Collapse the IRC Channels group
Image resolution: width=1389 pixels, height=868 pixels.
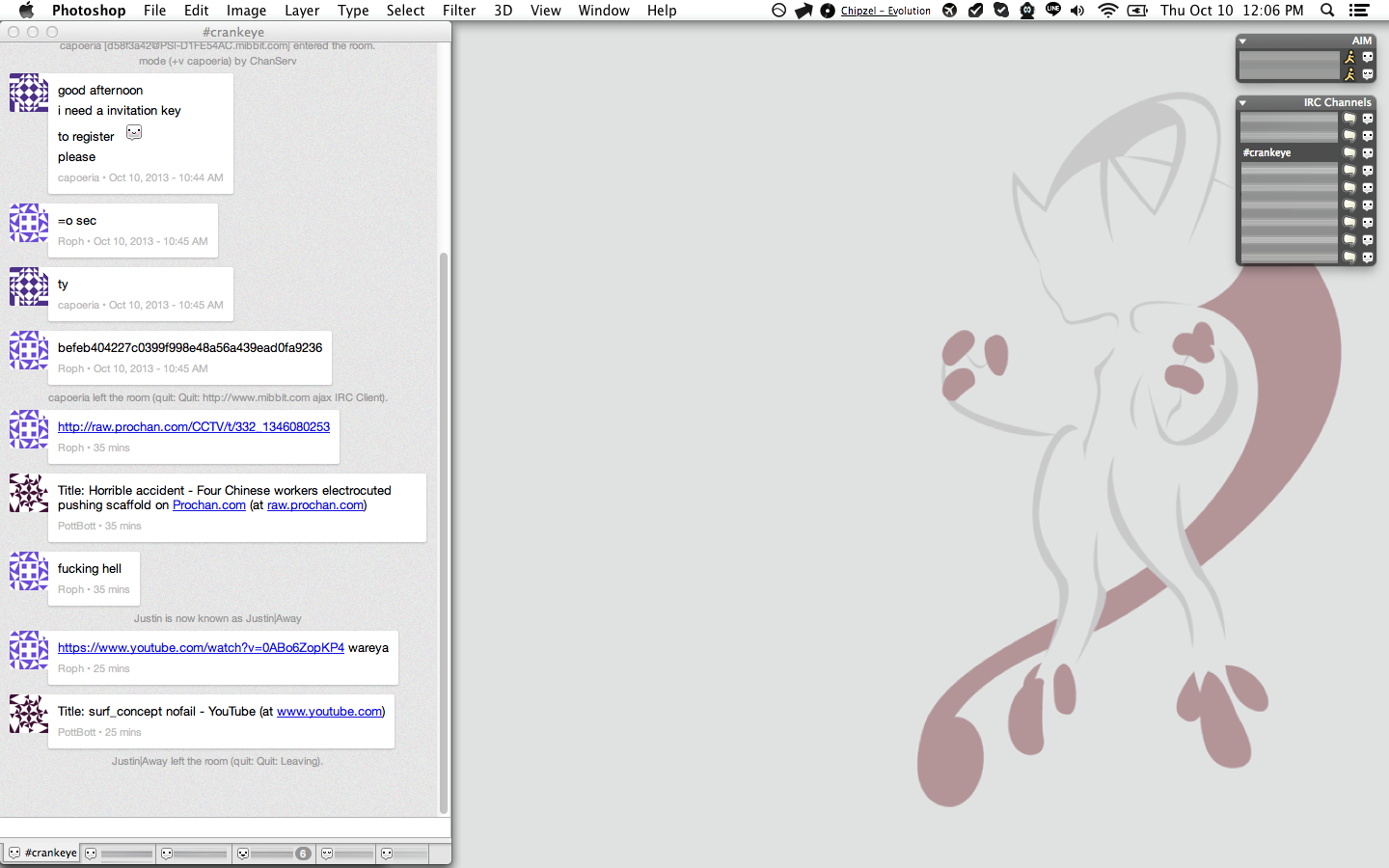(x=1243, y=103)
